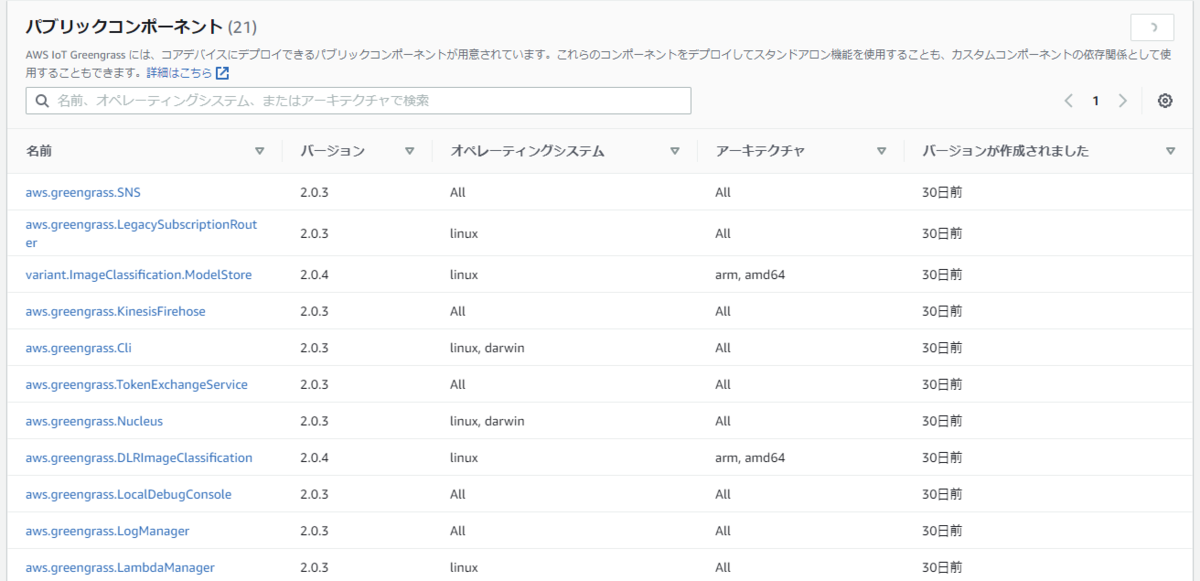Open the external link icon beside 詳細はこちら
This screenshot has width=1200, height=581.
223,73
